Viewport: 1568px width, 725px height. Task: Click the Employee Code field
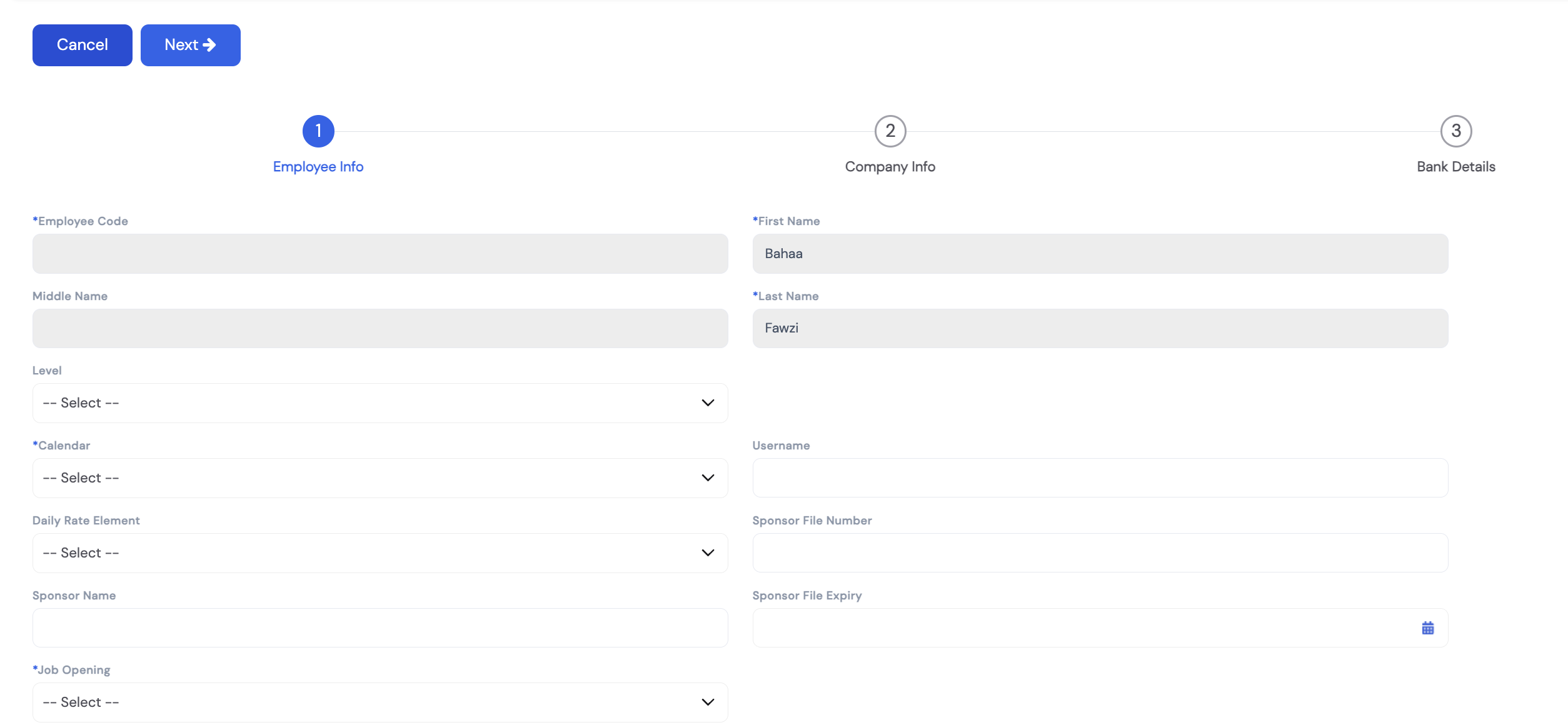380,254
